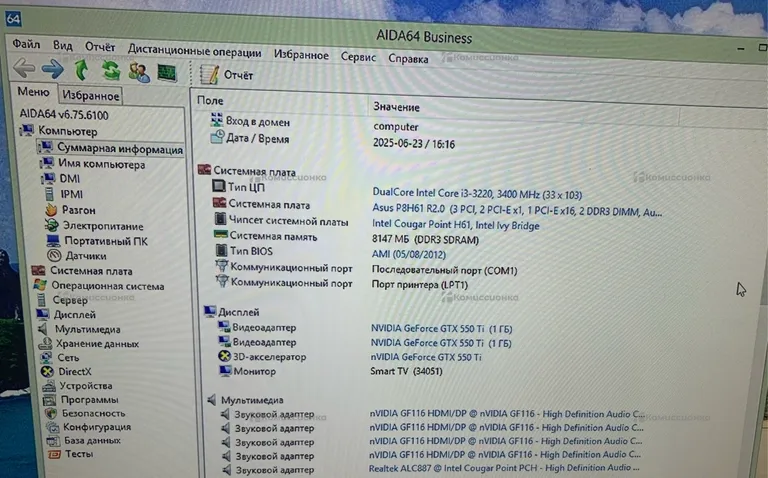Viewport: 768px width, 478px height.
Task: Click the Программы tree icon
Action: pos(49,400)
